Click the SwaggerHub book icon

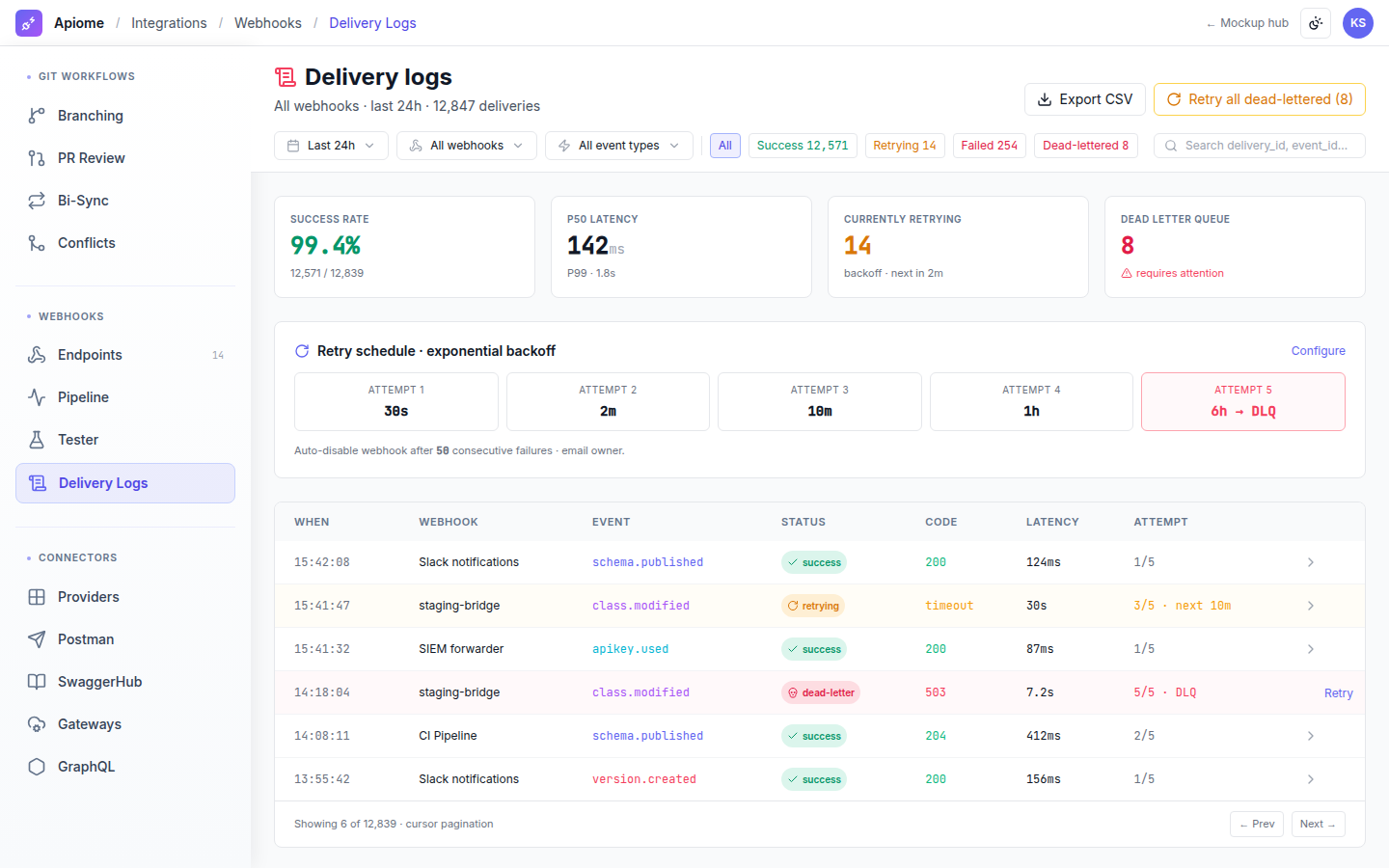(x=37, y=682)
